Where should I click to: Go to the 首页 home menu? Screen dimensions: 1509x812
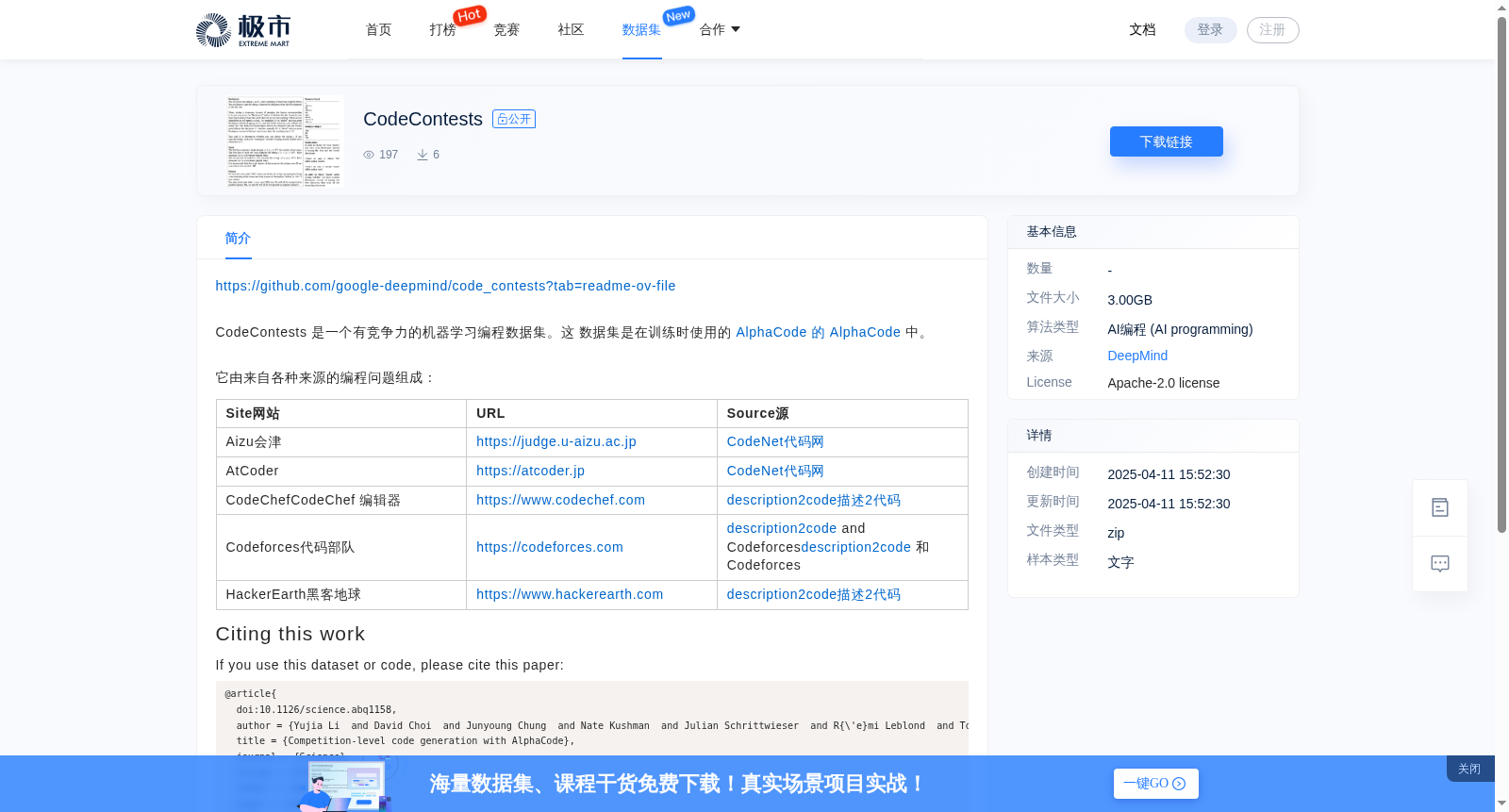(379, 30)
